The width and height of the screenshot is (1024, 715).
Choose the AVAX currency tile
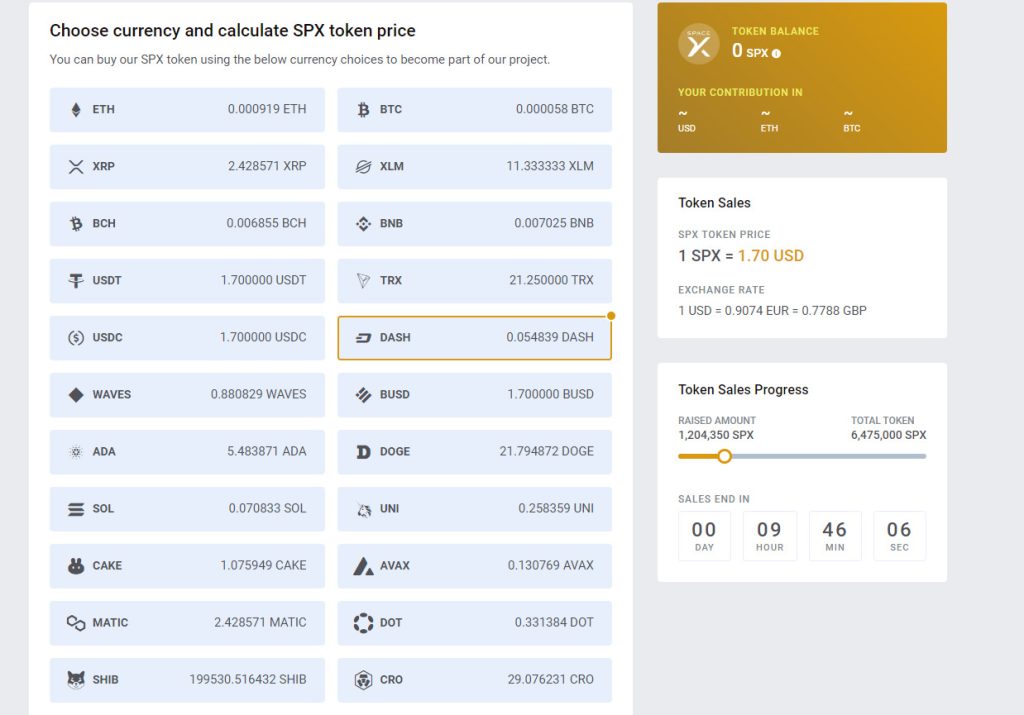473,565
